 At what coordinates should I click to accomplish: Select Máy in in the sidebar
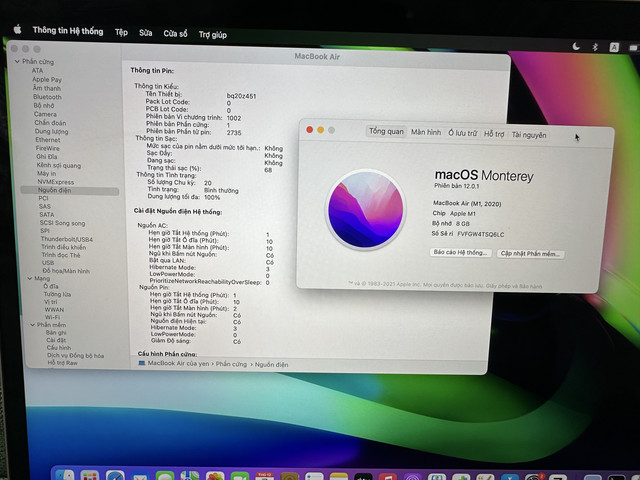click(47, 173)
